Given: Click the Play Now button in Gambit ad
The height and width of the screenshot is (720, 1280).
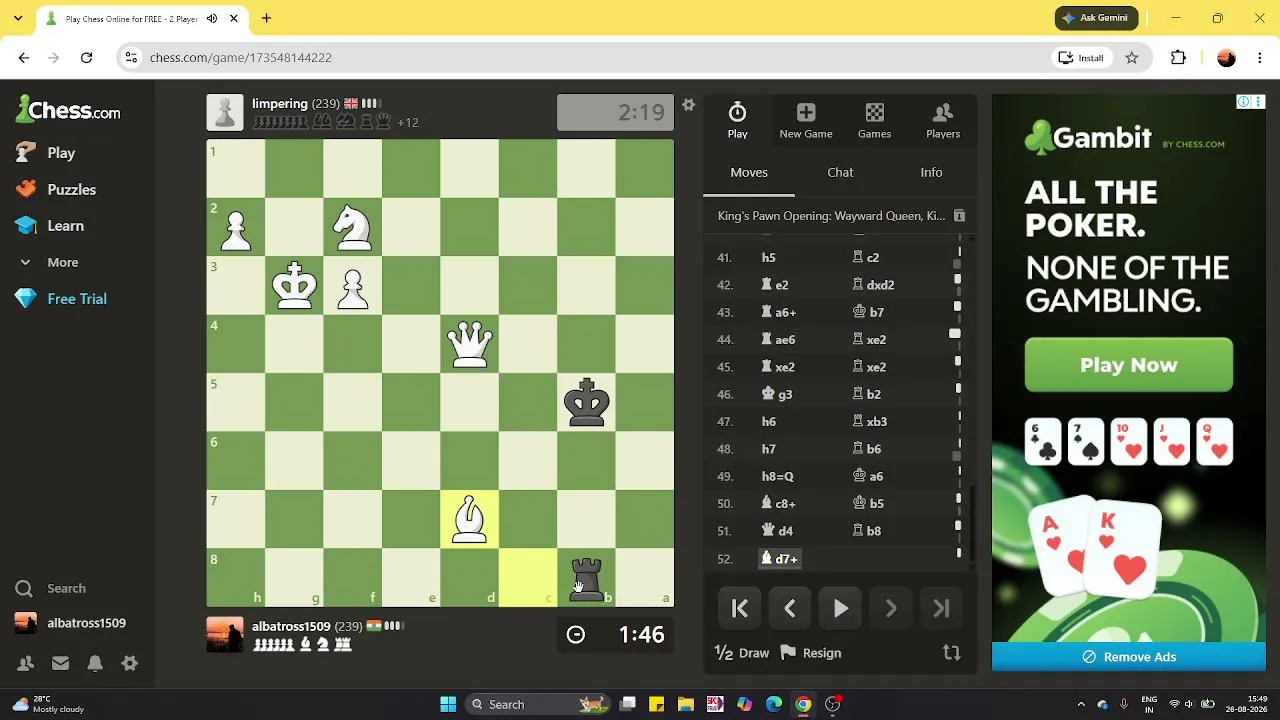Looking at the screenshot, I should click(x=1129, y=365).
